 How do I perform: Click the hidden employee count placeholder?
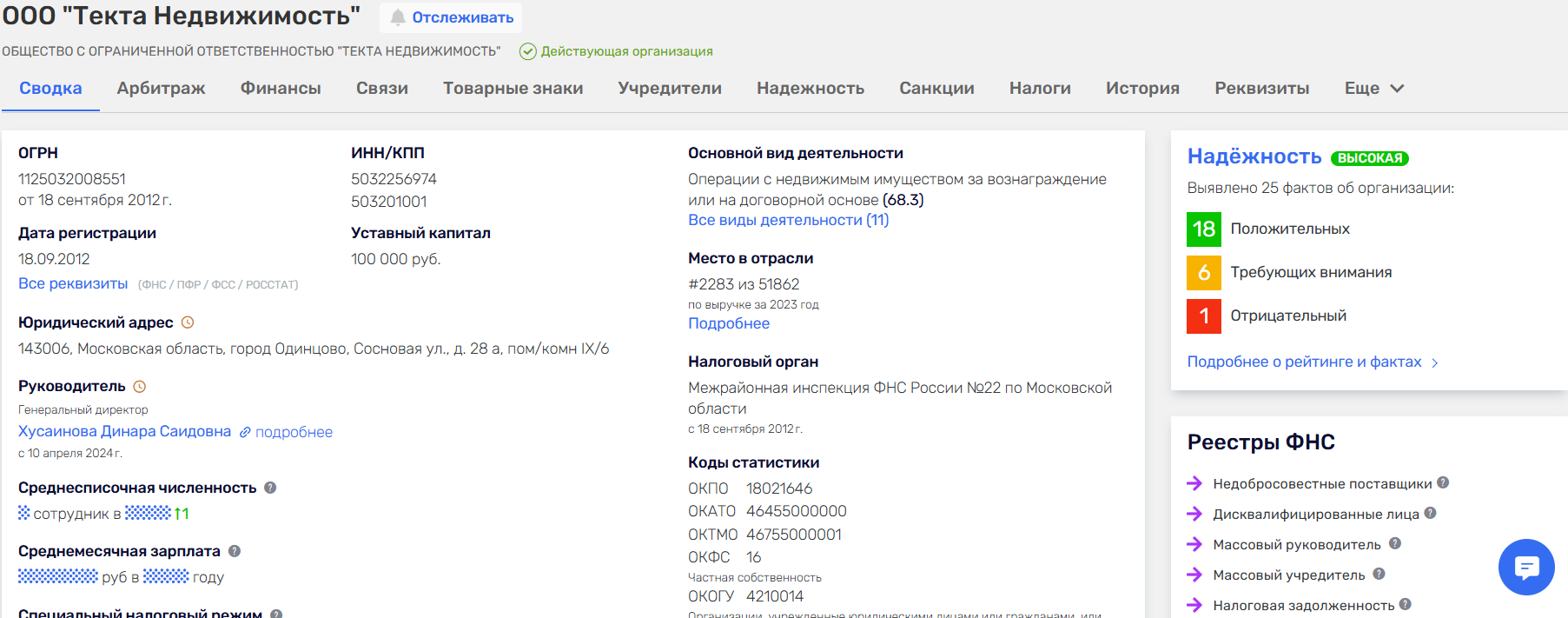click(24, 513)
